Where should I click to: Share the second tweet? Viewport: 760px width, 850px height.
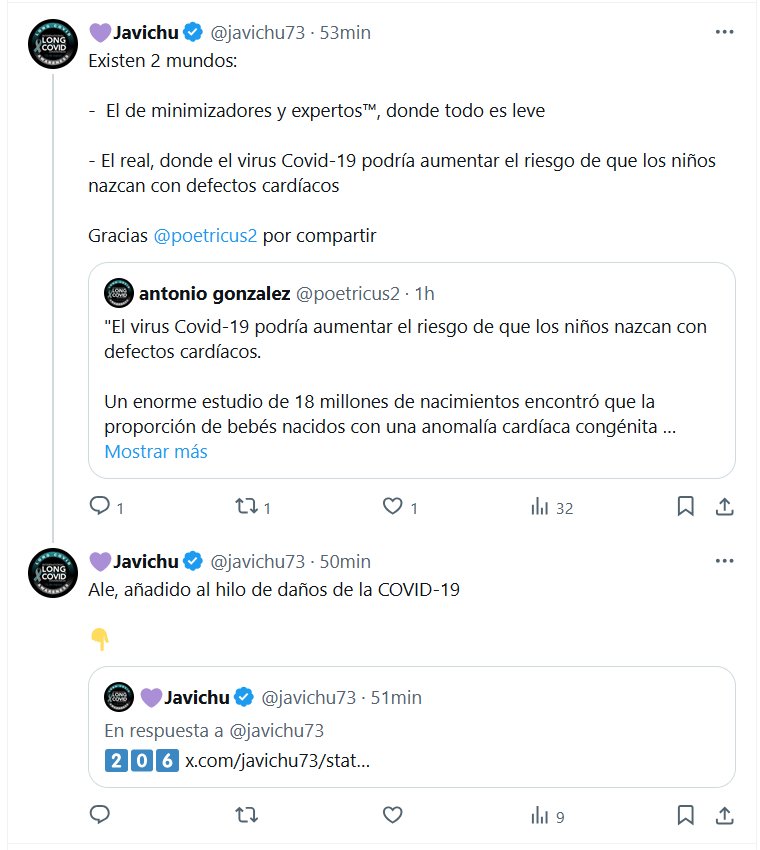[x=724, y=816]
